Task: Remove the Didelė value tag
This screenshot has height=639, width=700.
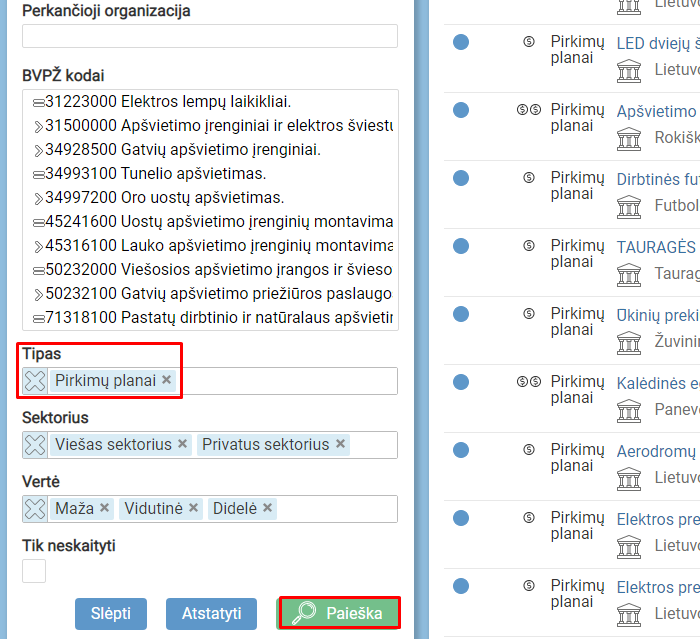Action: coord(268,508)
